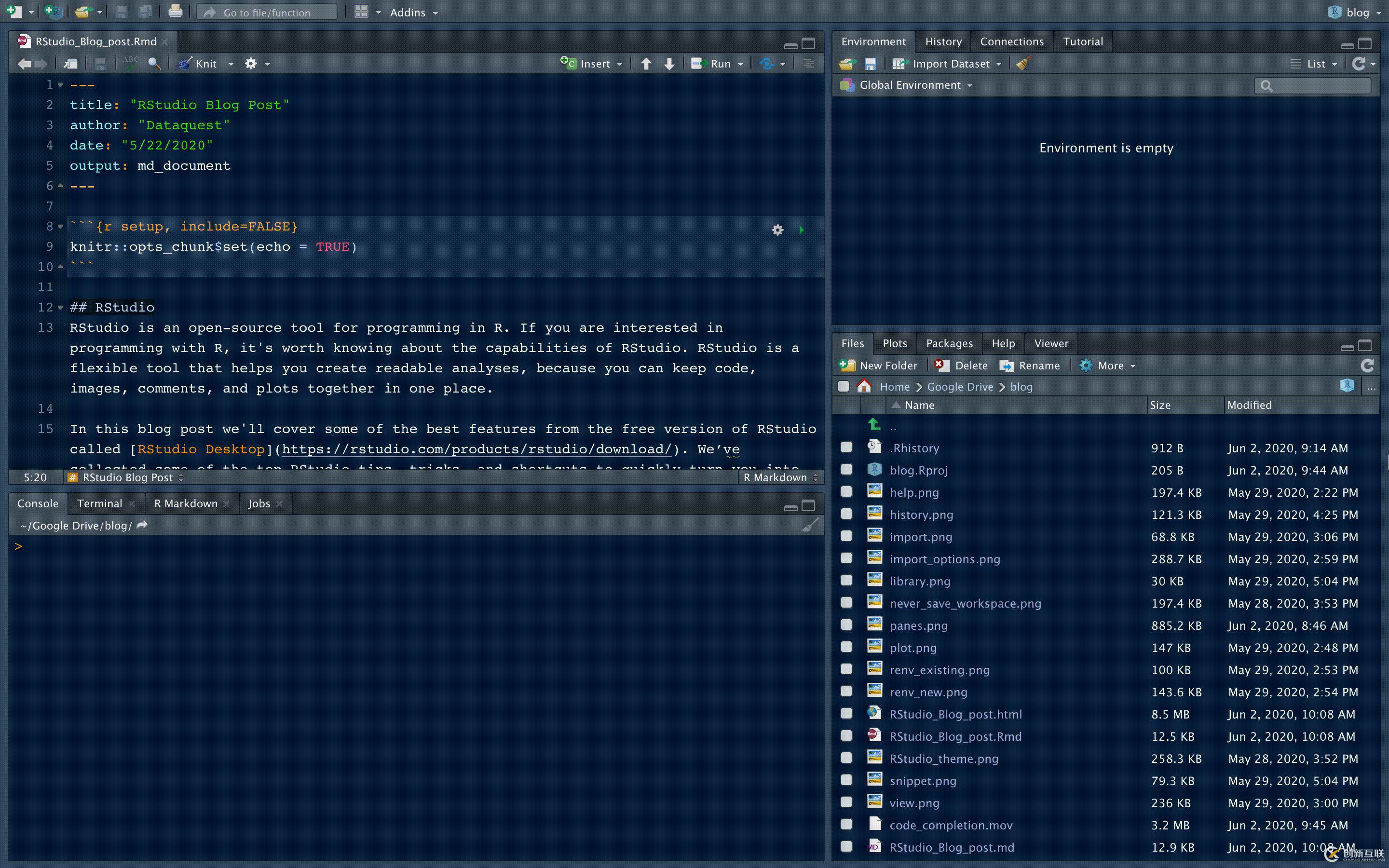1389x868 pixels.
Task: Click the clear environment broom icon
Action: pyautogui.click(x=1023, y=64)
